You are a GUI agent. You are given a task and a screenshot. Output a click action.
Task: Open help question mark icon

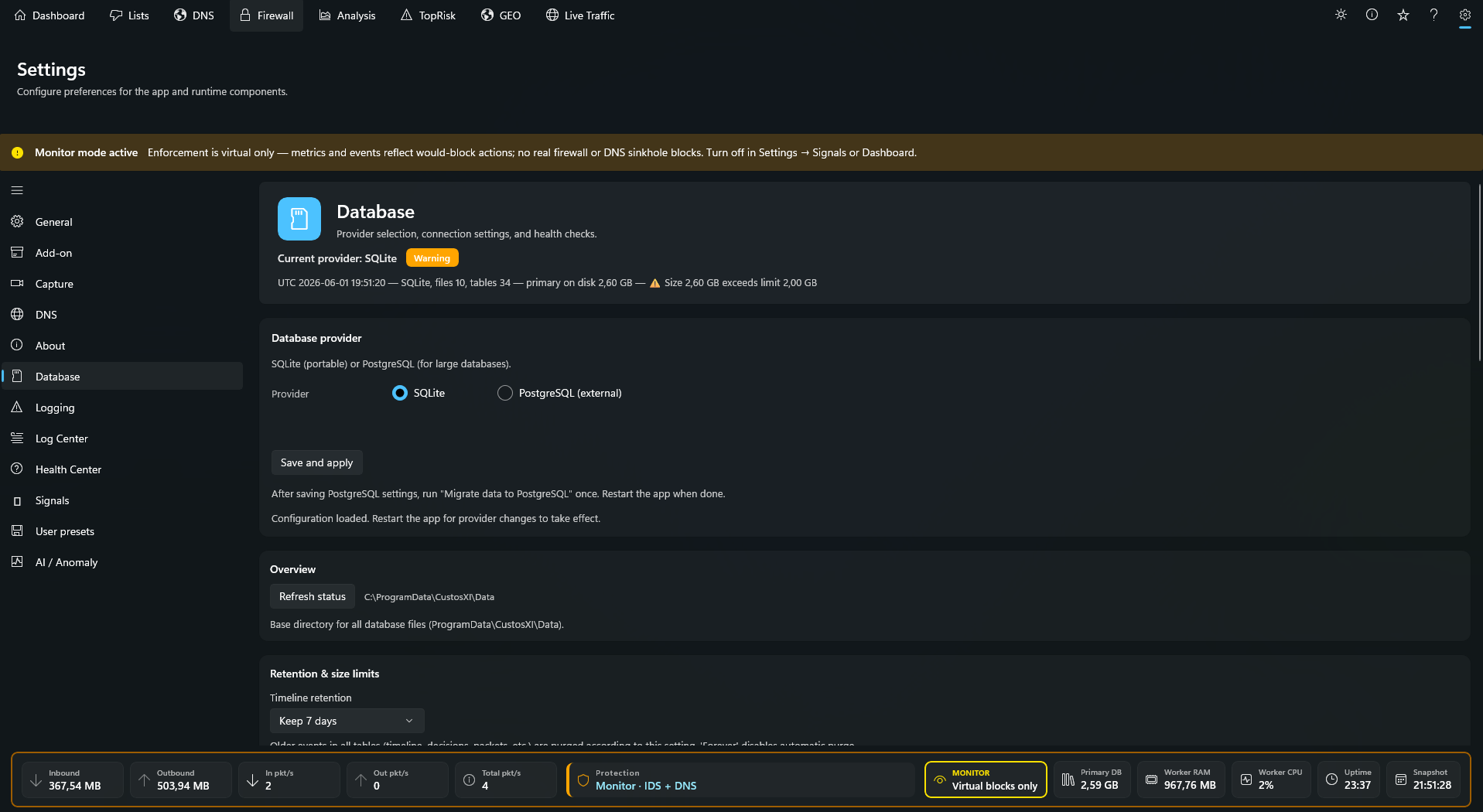pos(1433,15)
